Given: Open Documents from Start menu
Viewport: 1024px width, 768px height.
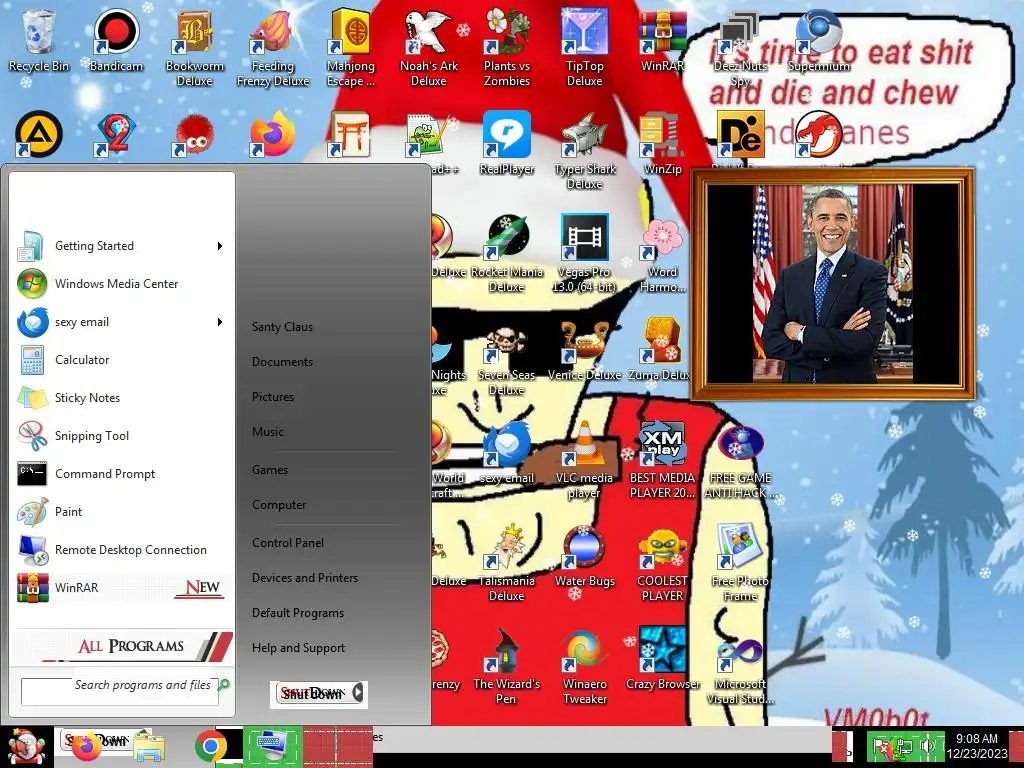Looking at the screenshot, I should point(282,362).
